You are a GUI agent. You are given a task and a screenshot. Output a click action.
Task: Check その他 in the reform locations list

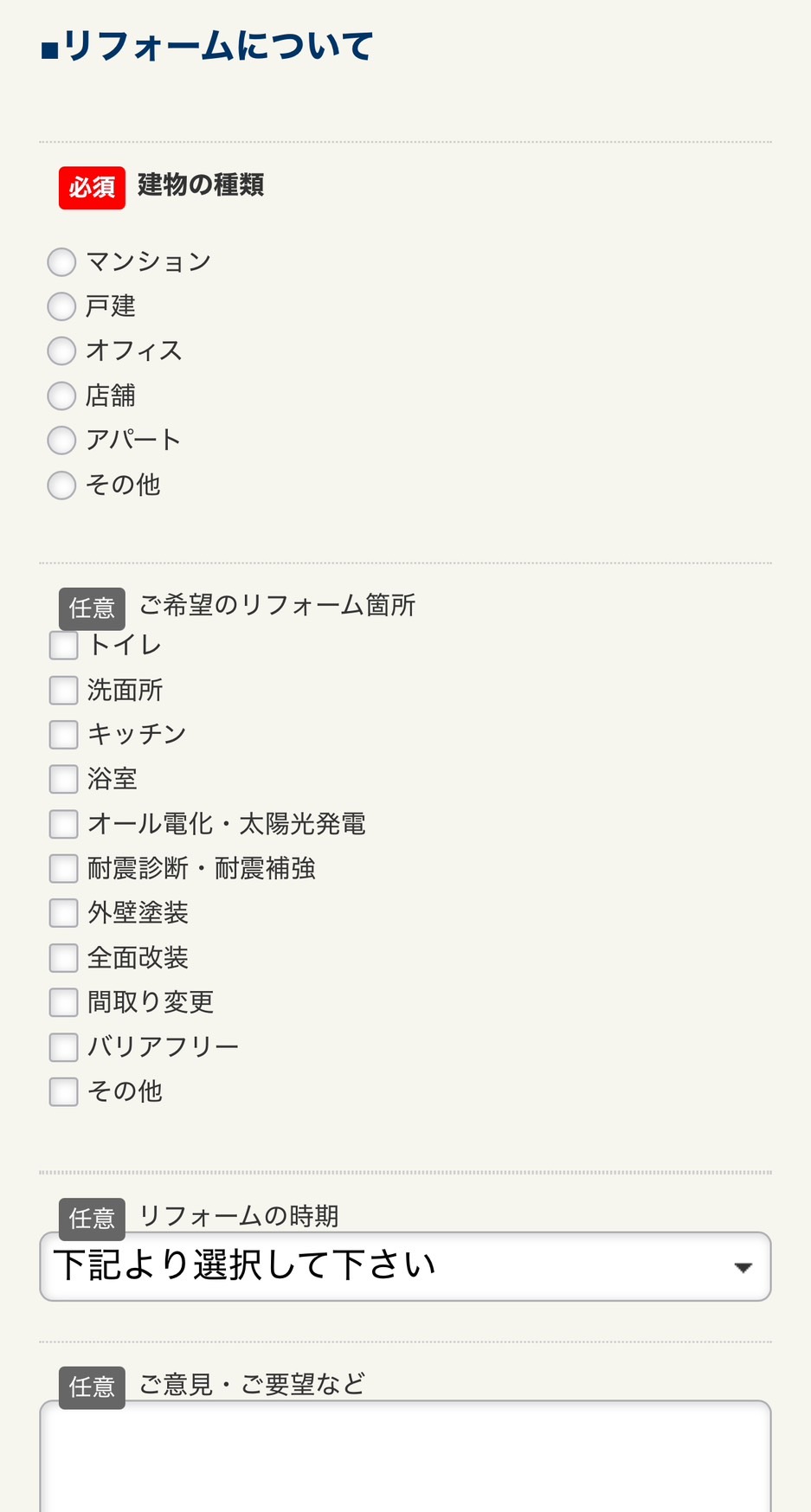click(62, 1091)
